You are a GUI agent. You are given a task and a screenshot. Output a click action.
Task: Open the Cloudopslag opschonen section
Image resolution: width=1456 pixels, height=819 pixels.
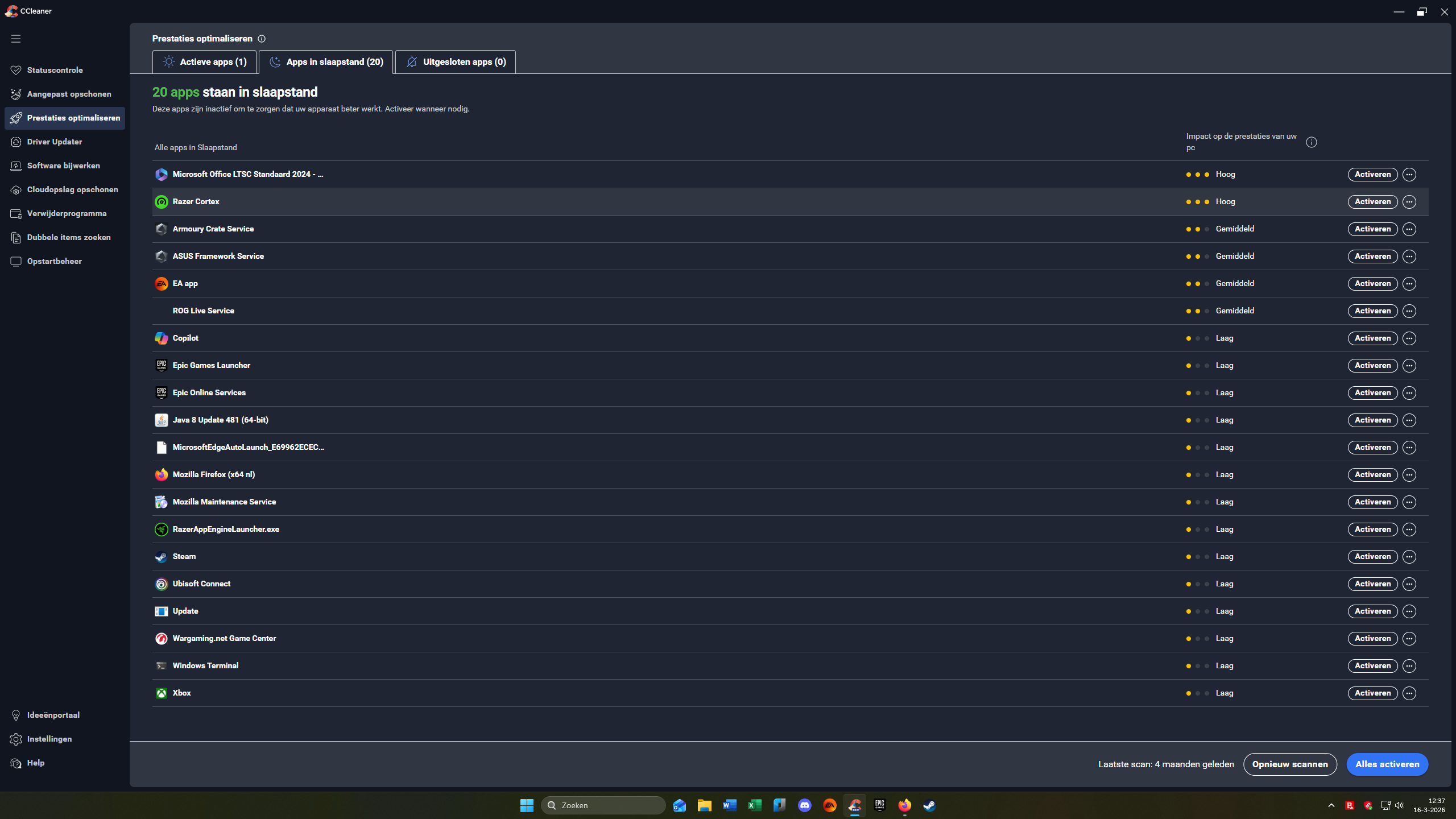coord(72,189)
